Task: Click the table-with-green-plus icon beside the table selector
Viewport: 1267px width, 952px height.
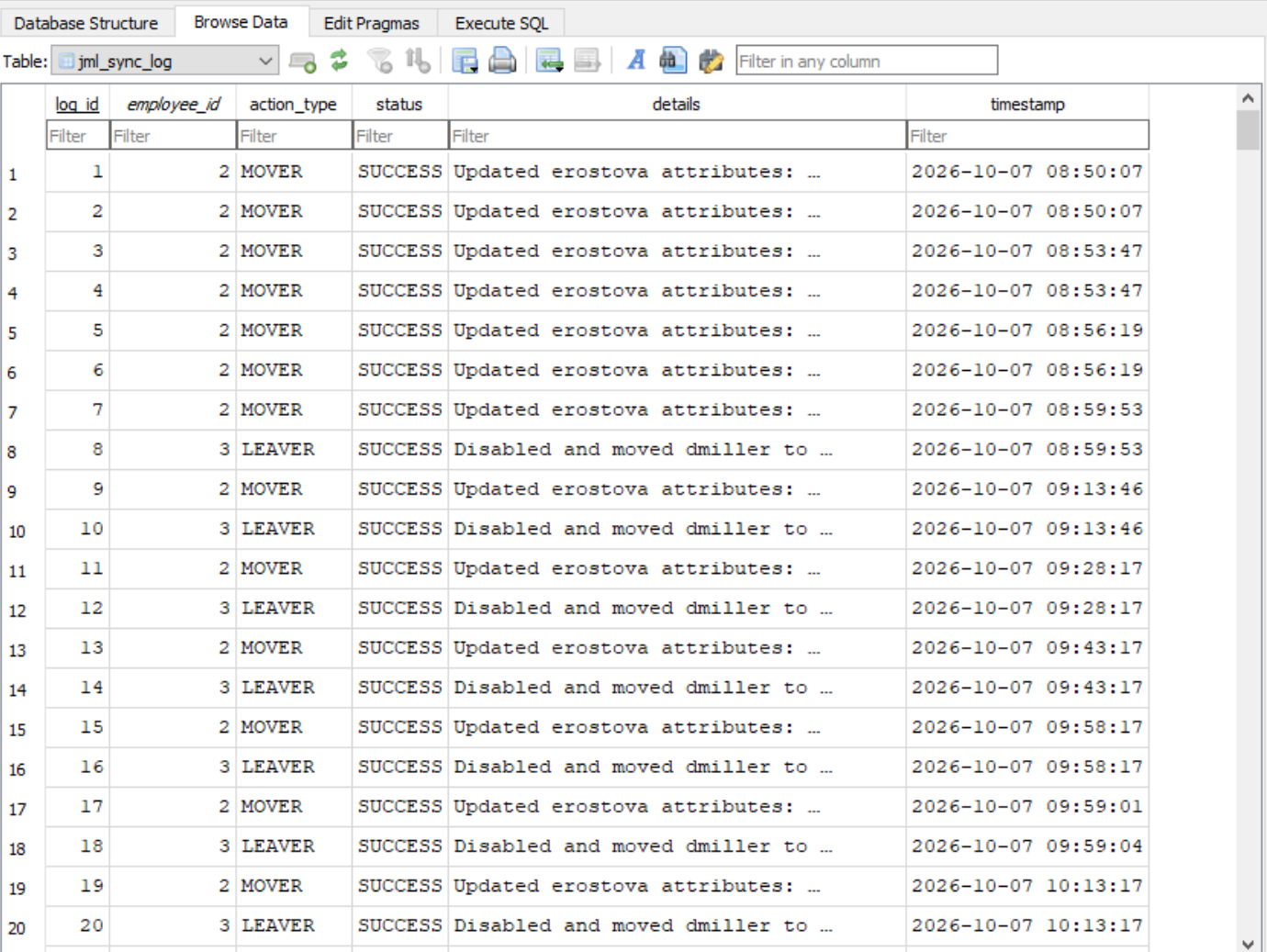Action: pyautogui.click(x=302, y=62)
